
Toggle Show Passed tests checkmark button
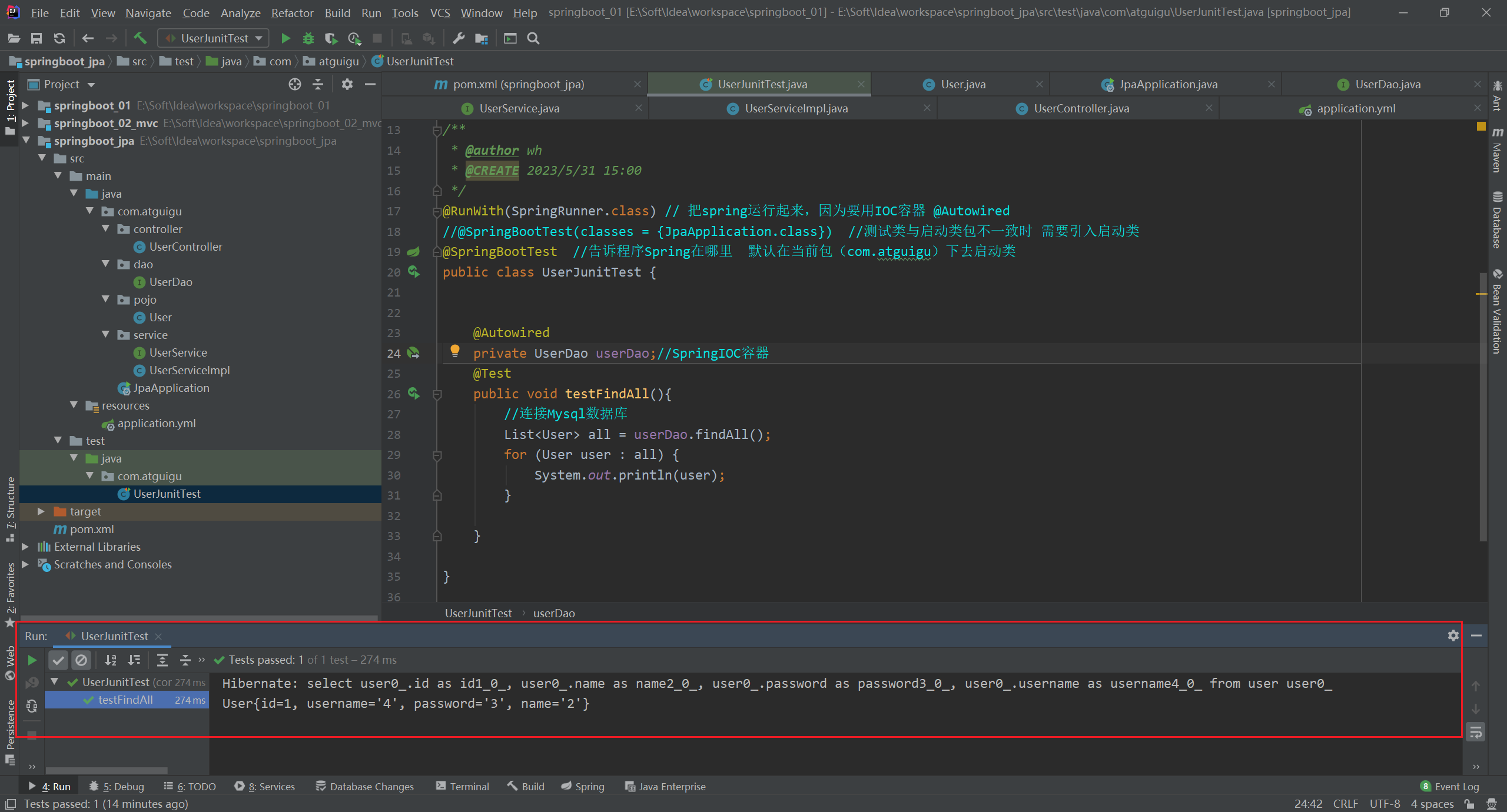(x=58, y=660)
